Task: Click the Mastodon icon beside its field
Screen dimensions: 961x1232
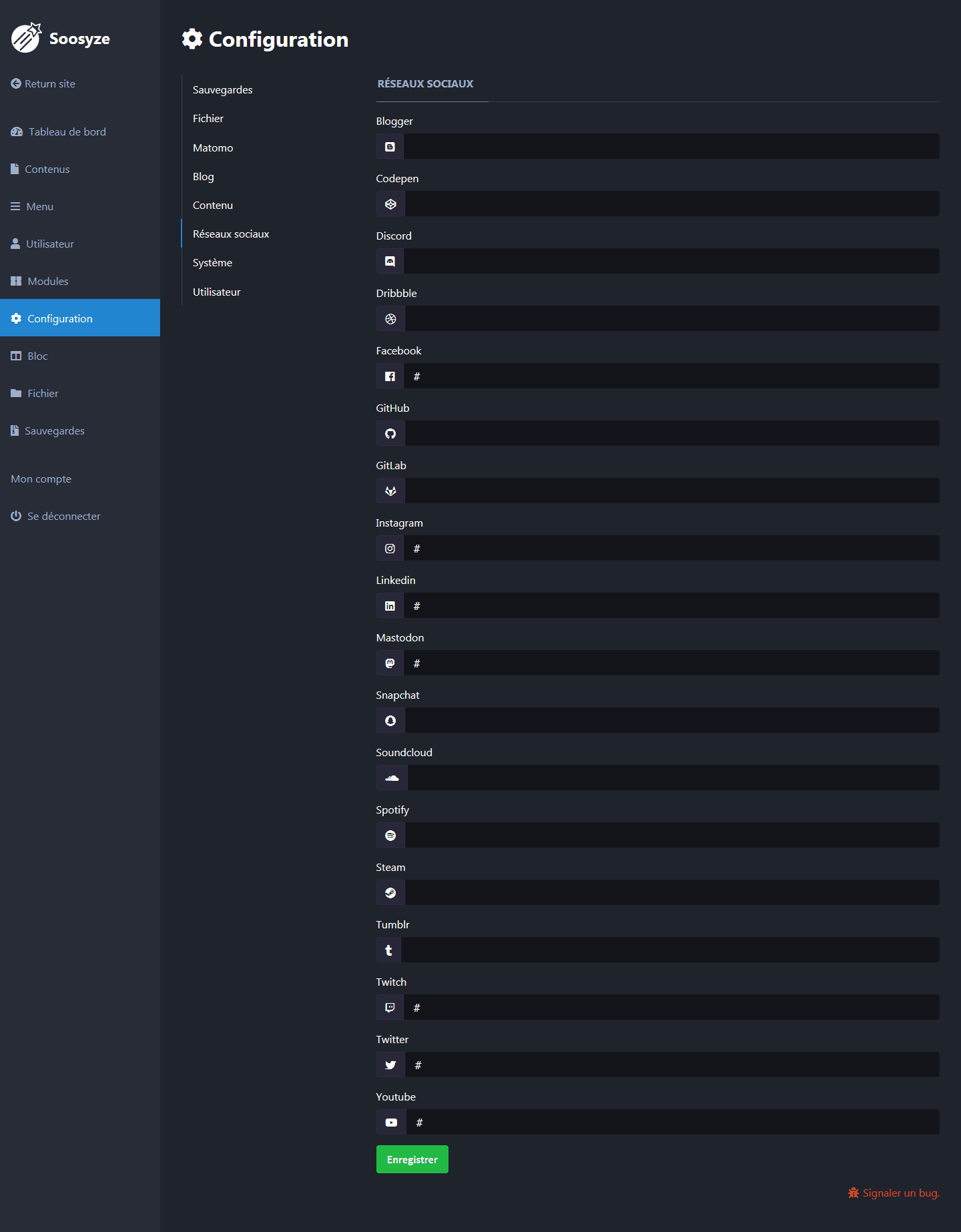Action: click(390, 663)
